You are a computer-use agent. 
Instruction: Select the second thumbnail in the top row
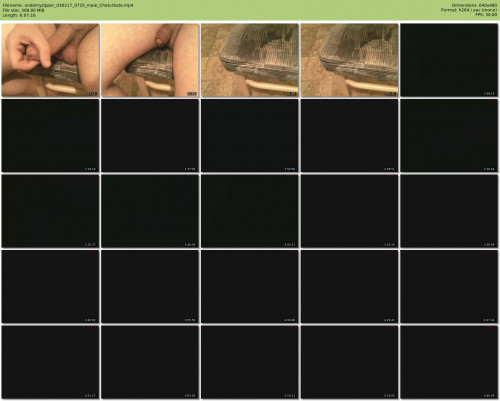150,60
